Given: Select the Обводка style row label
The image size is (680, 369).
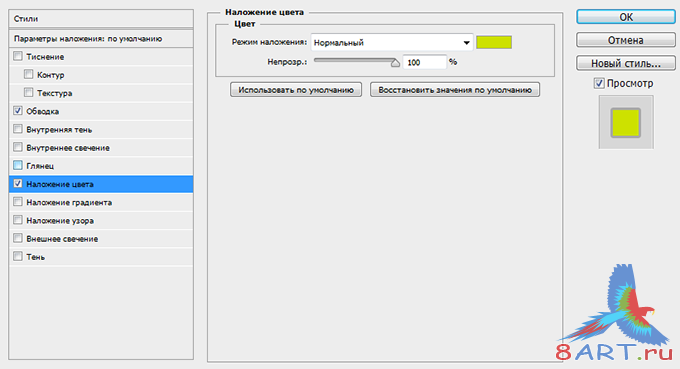Looking at the screenshot, I should click(x=42, y=111).
